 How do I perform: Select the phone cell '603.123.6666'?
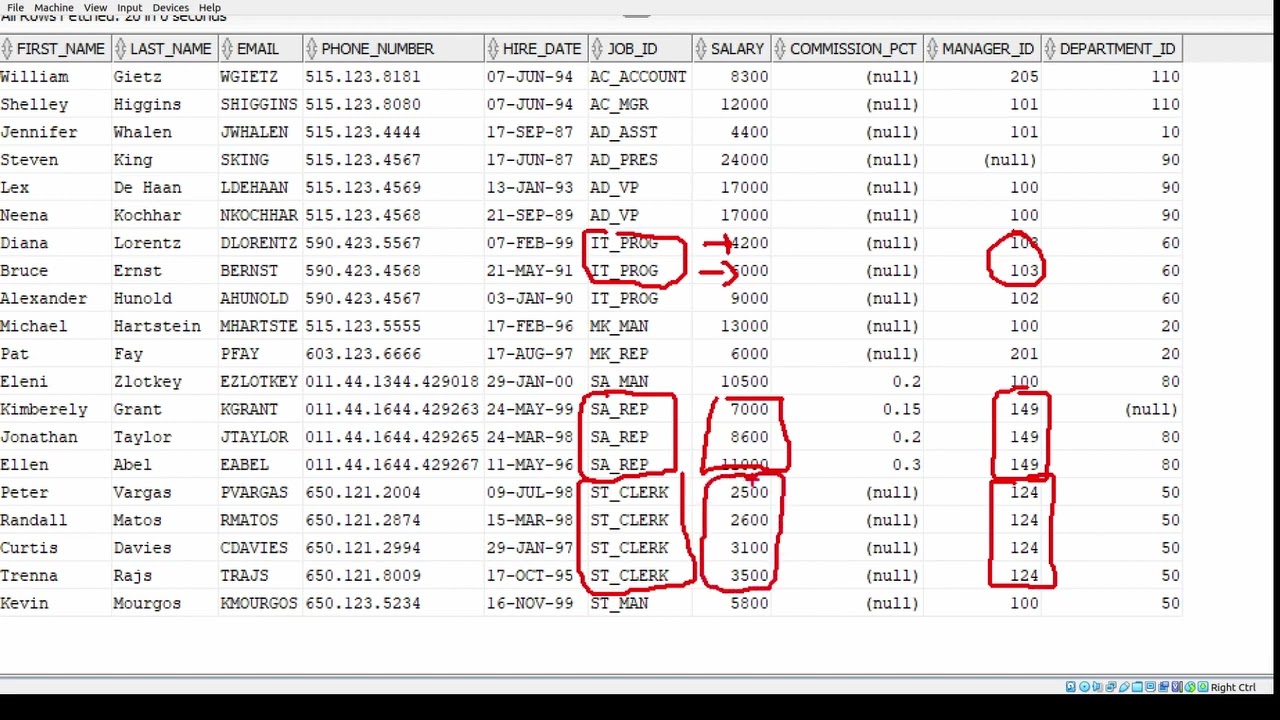click(363, 354)
